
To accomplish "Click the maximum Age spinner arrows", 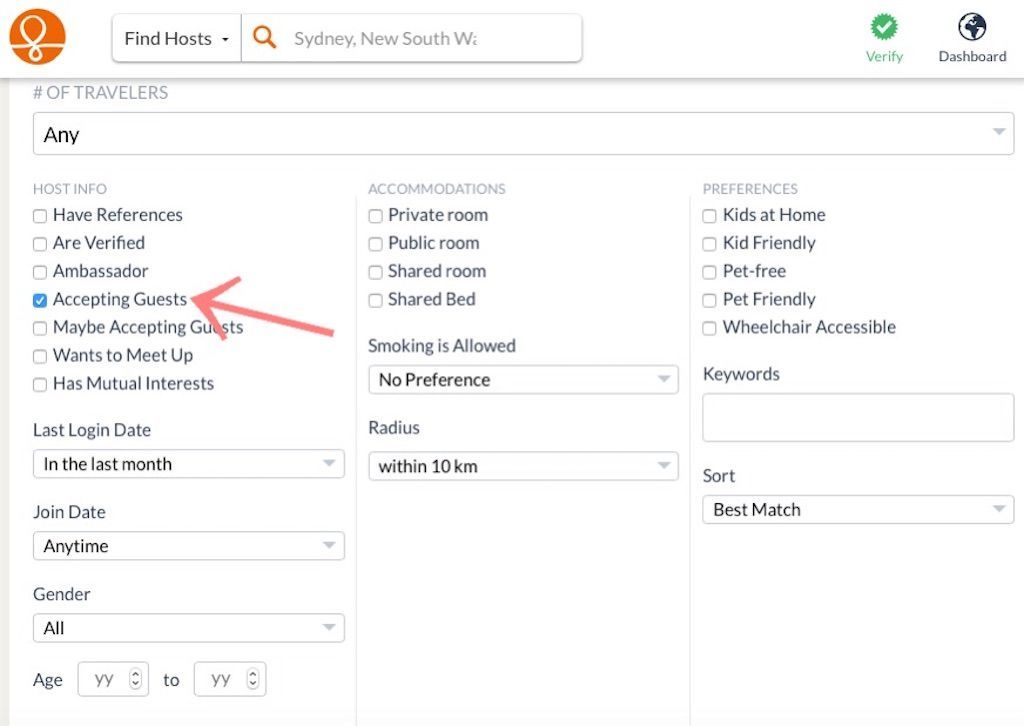I will (253, 679).
